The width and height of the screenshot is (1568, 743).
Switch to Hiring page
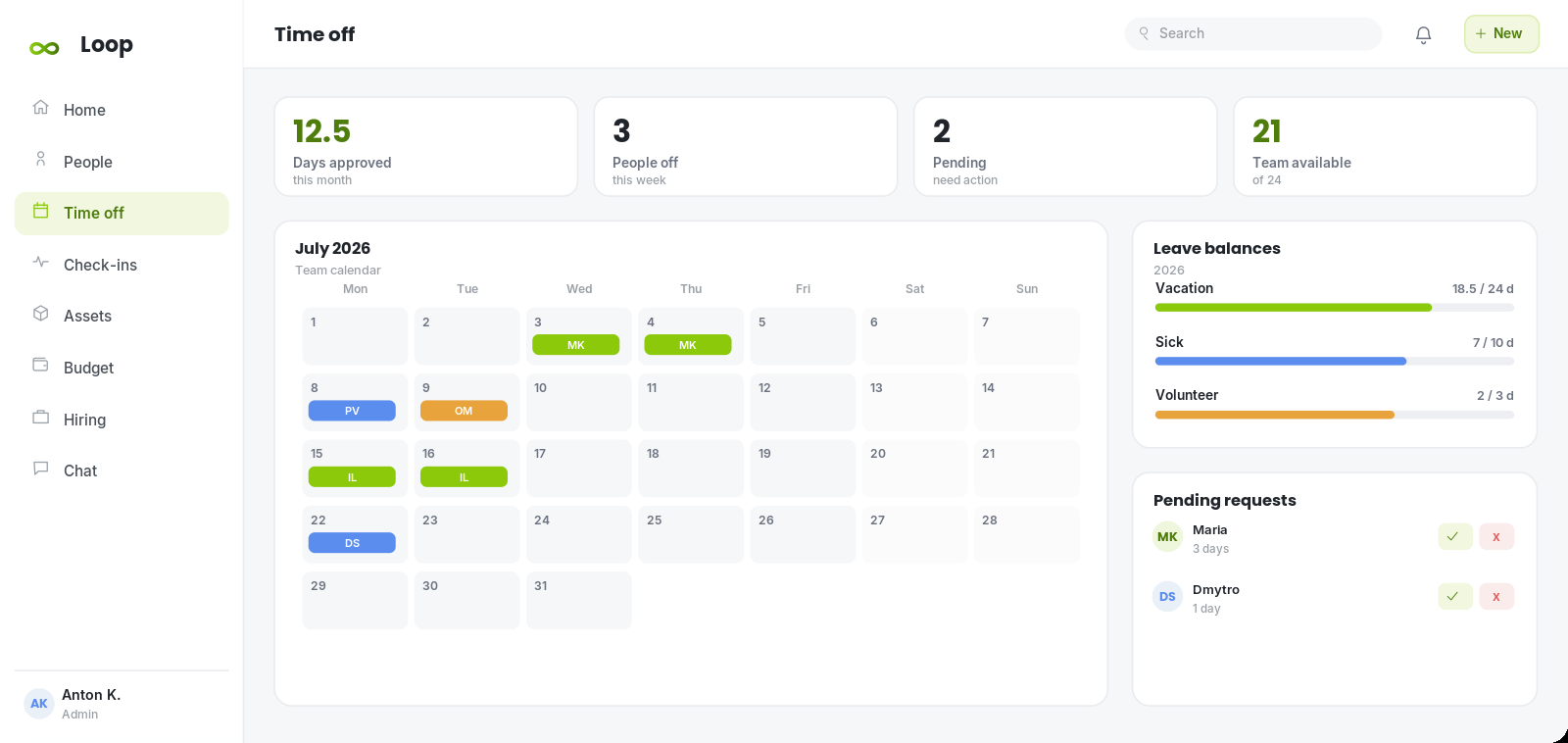click(x=122, y=420)
